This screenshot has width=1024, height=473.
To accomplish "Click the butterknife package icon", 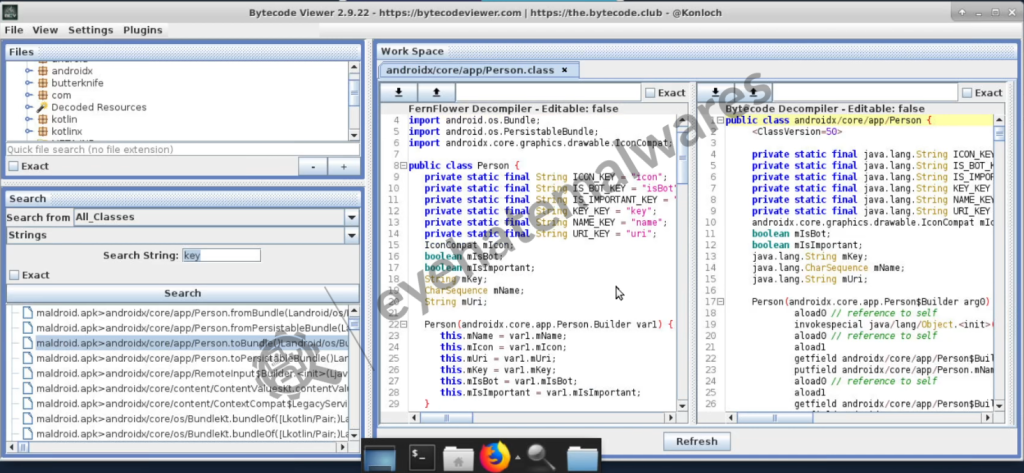I will tap(43, 83).
